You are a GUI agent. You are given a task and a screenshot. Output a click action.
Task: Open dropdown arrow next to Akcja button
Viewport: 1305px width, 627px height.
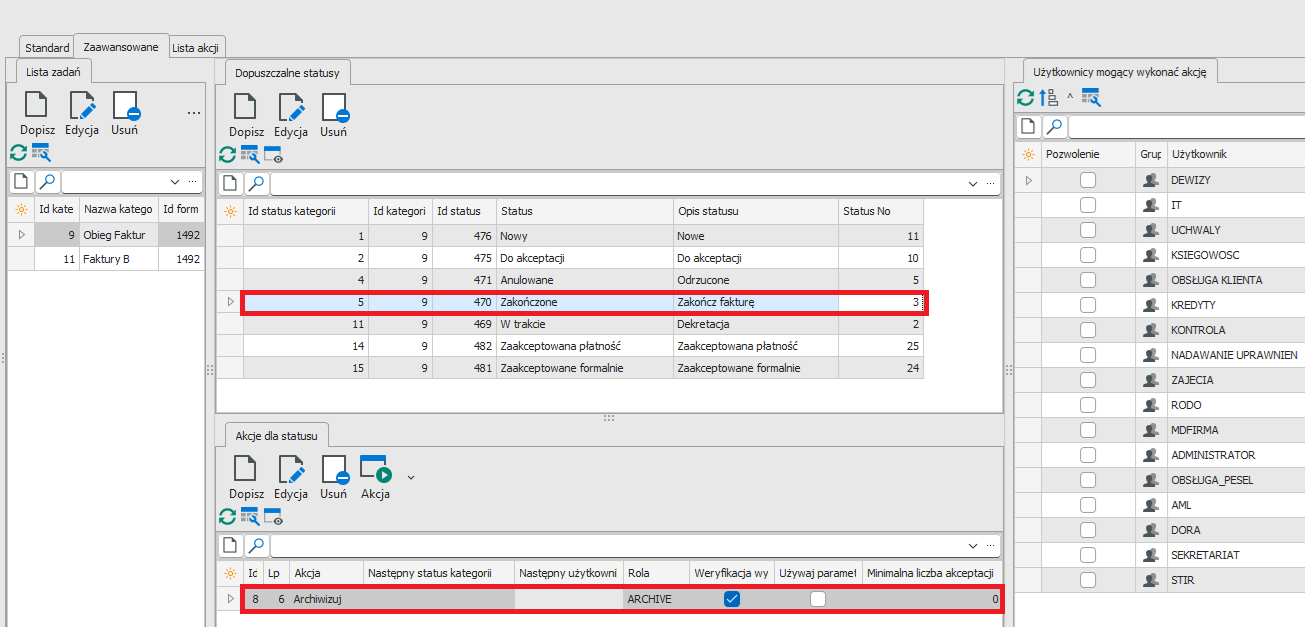tap(410, 477)
